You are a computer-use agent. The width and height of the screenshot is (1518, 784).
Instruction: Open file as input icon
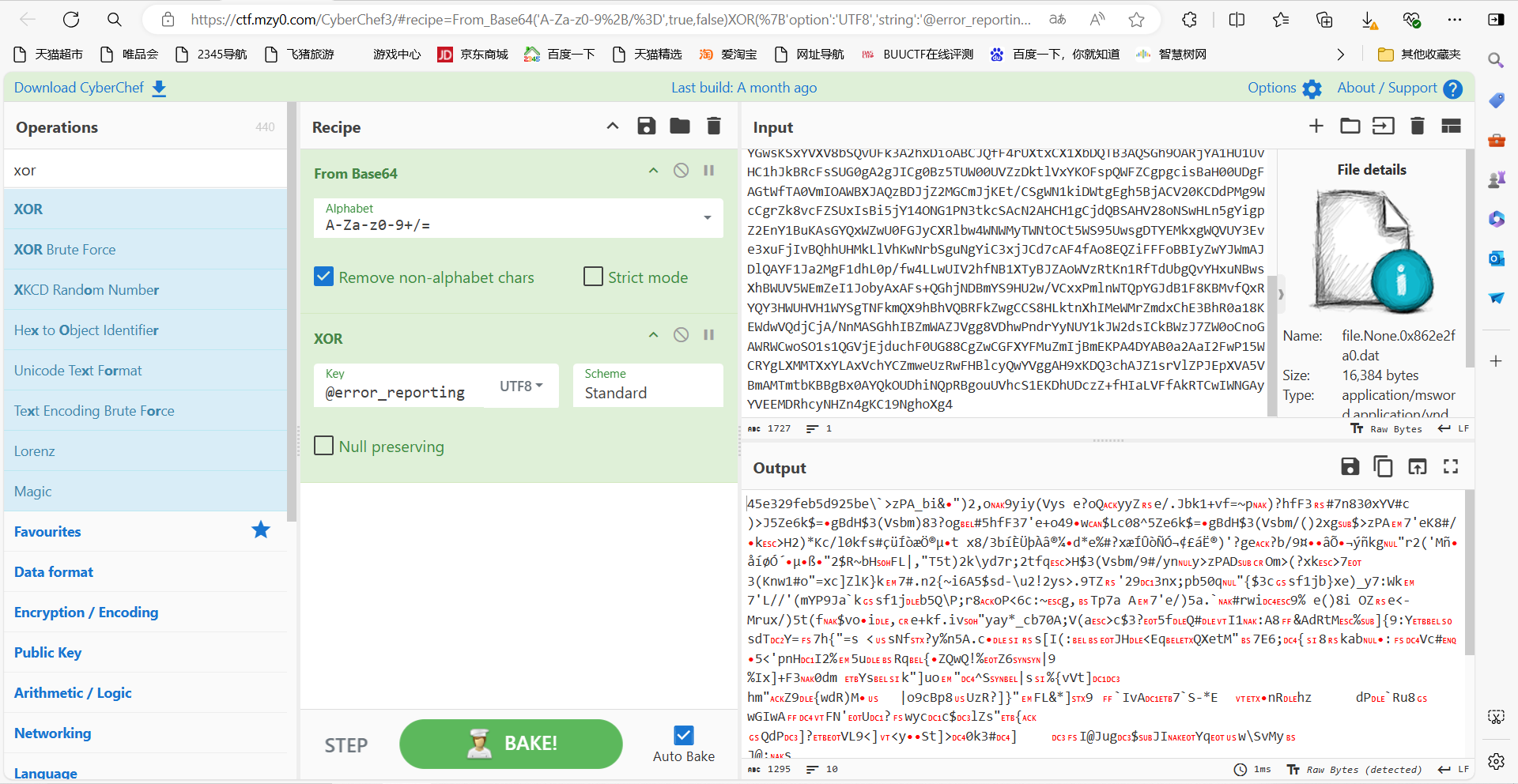coord(1384,126)
